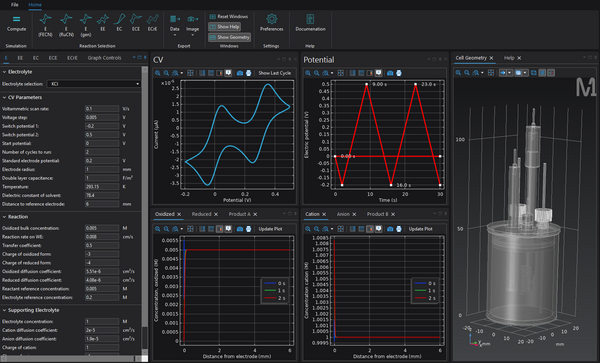This screenshot has width=600, height=363.
Task: Toggle the Show Help window button
Action: pyautogui.click(x=225, y=27)
